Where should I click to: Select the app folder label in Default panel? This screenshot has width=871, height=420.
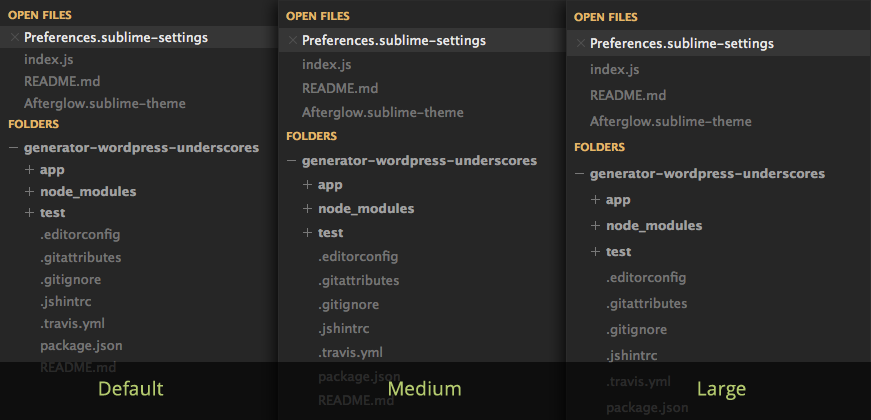tap(52, 170)
